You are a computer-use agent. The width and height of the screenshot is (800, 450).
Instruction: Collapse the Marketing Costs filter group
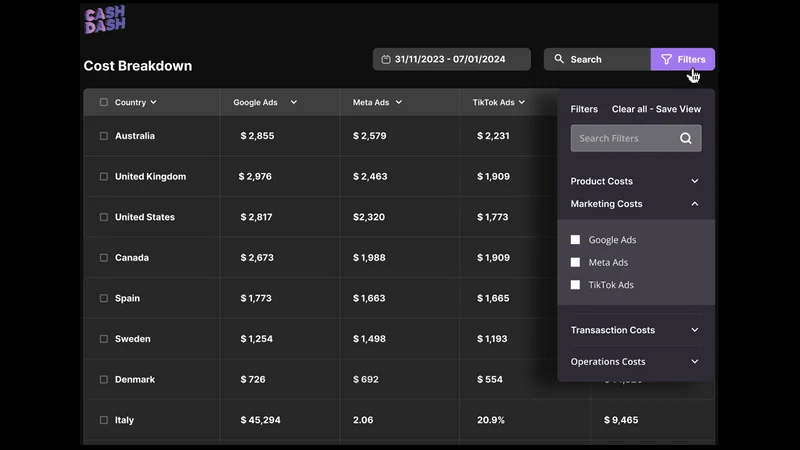636,204
